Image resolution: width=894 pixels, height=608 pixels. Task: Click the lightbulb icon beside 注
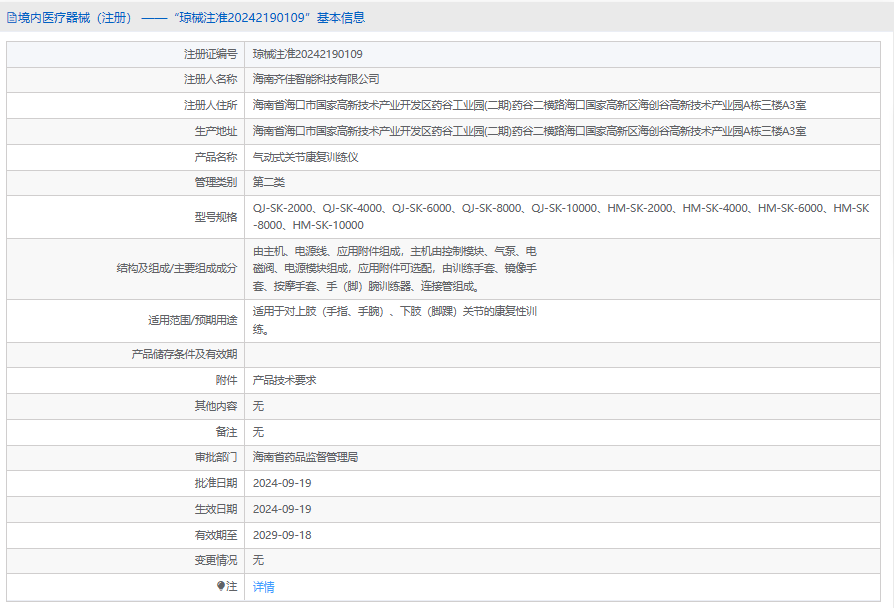click(x=221, y=587)
